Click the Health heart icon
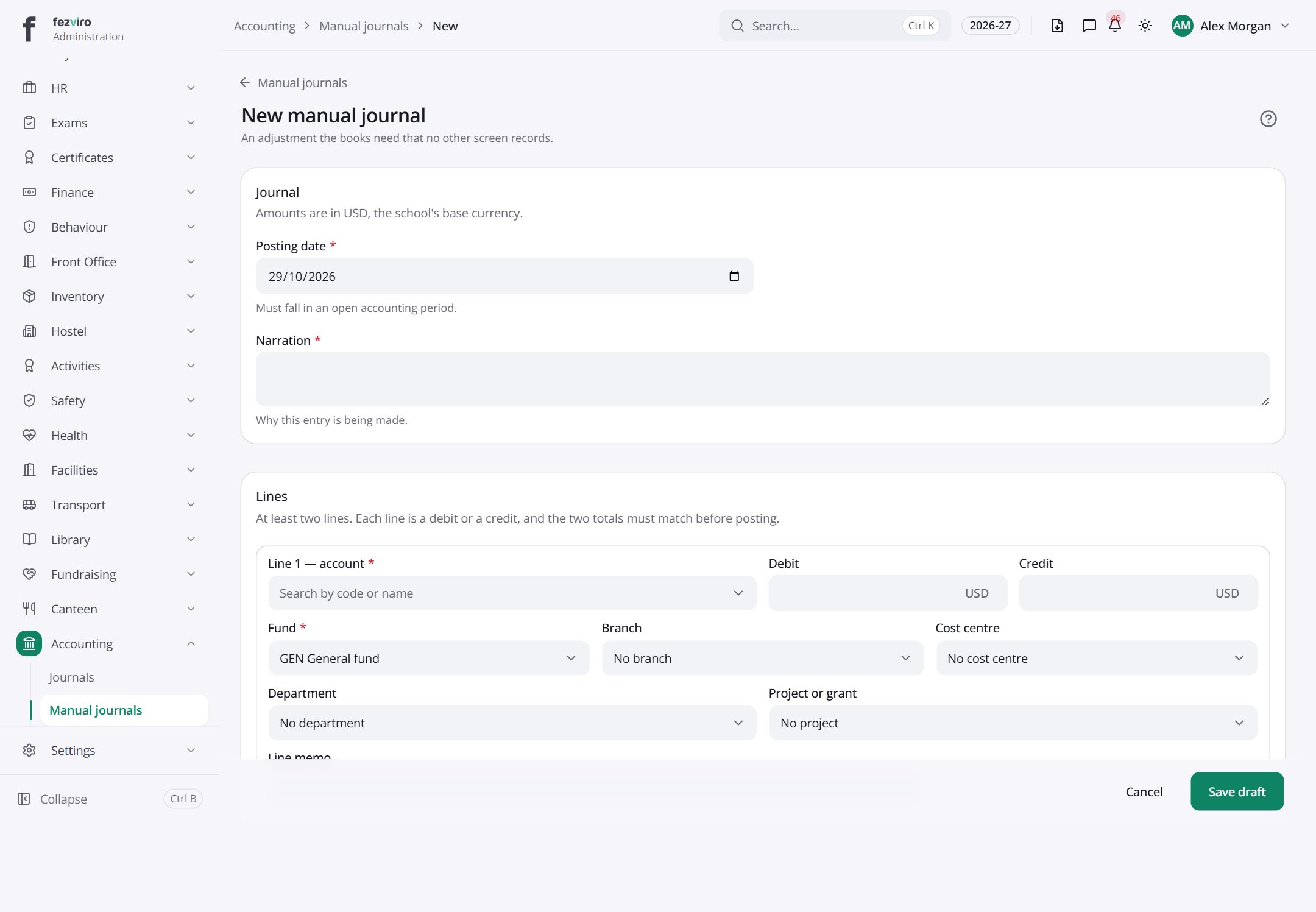 point(29,435)
